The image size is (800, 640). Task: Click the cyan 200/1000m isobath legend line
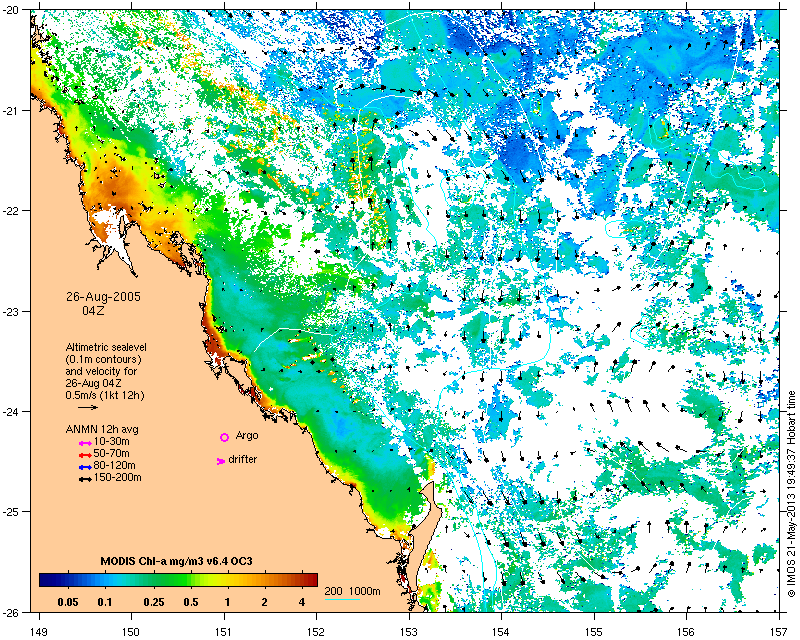pyautogui.click(x=342, y=599)
